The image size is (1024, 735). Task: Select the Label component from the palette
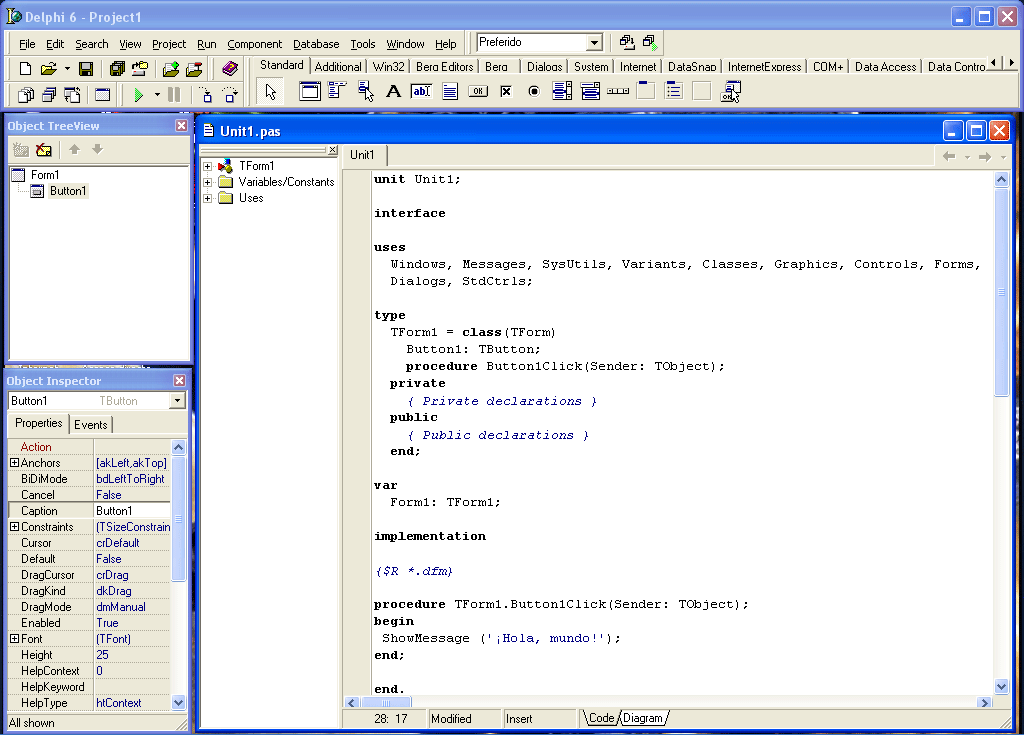(392, 91)
